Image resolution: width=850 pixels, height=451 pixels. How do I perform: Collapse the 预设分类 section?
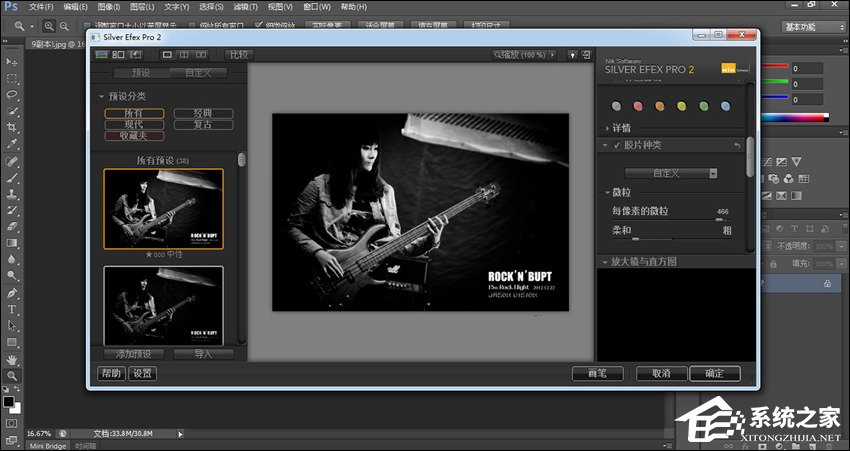[101, 97]
